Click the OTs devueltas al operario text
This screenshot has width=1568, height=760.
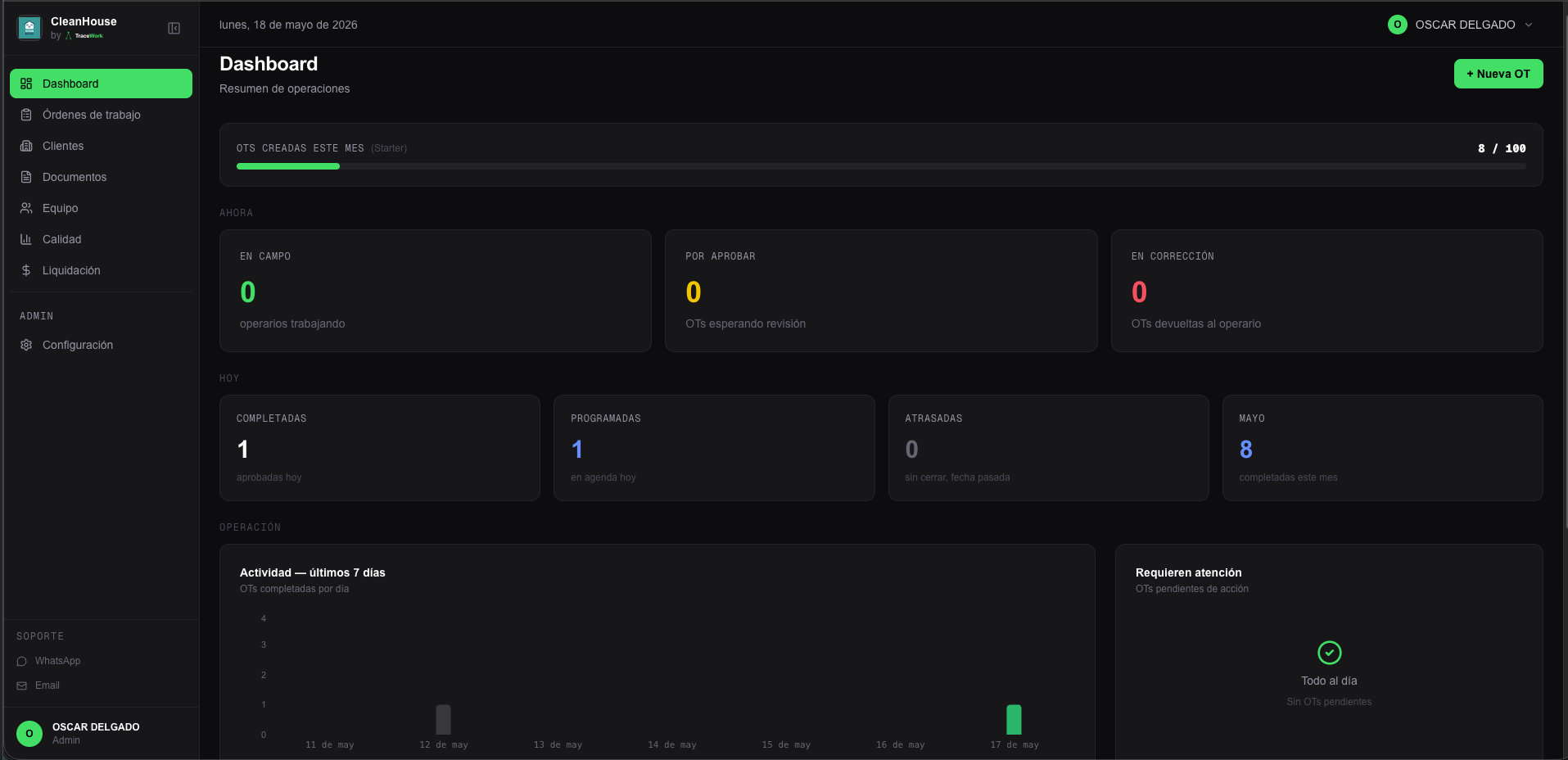[x=1195, y=323]
